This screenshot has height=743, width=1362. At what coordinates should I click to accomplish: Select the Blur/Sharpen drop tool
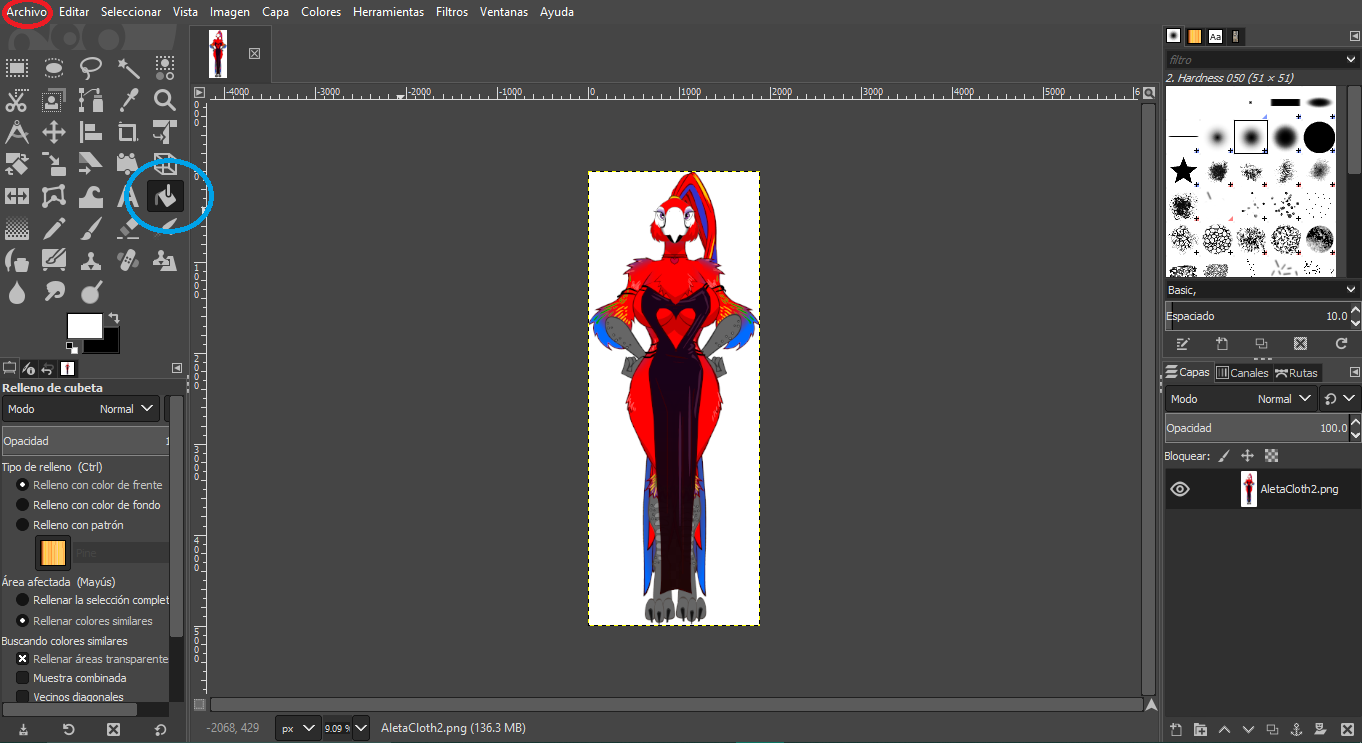[17, 293]
